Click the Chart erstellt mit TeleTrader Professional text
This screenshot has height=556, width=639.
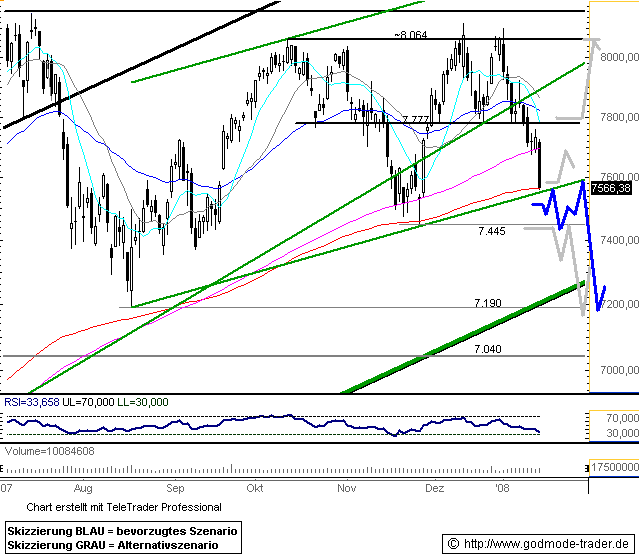coord(124,507)
